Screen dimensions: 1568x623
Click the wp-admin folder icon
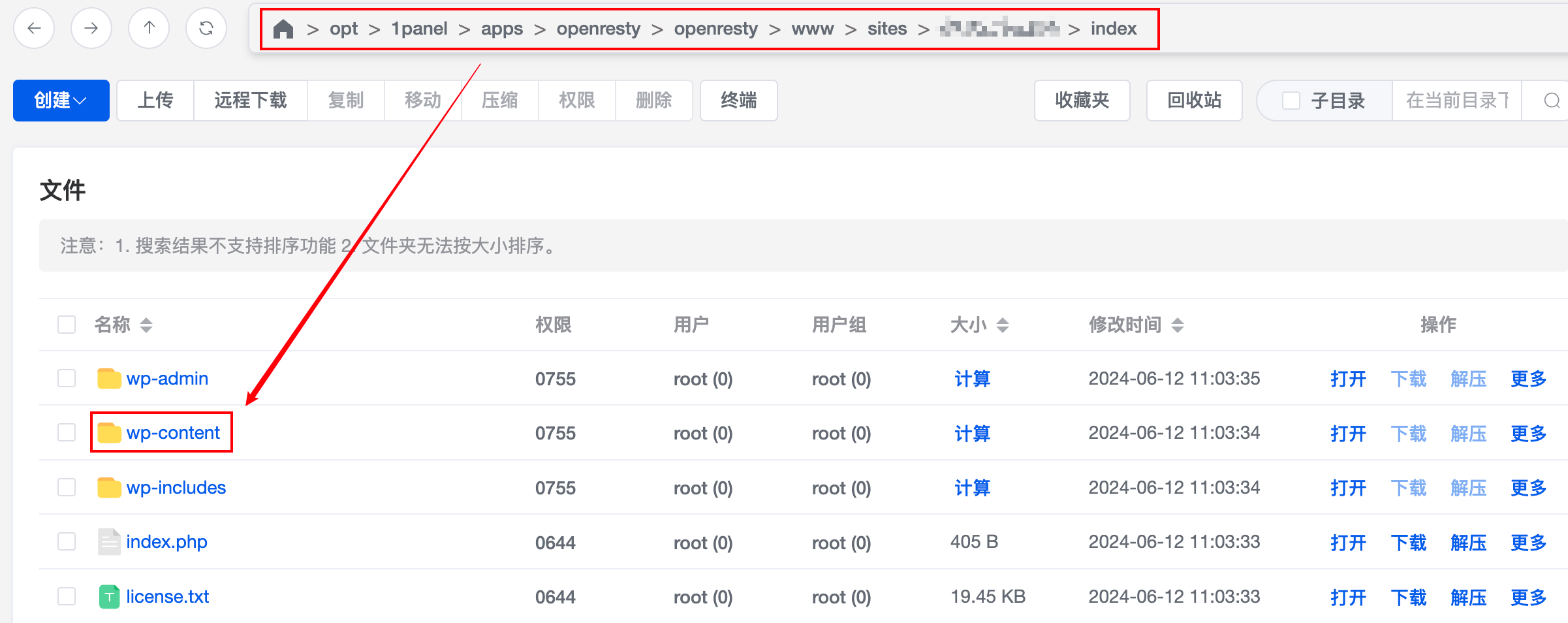(109, 379)
